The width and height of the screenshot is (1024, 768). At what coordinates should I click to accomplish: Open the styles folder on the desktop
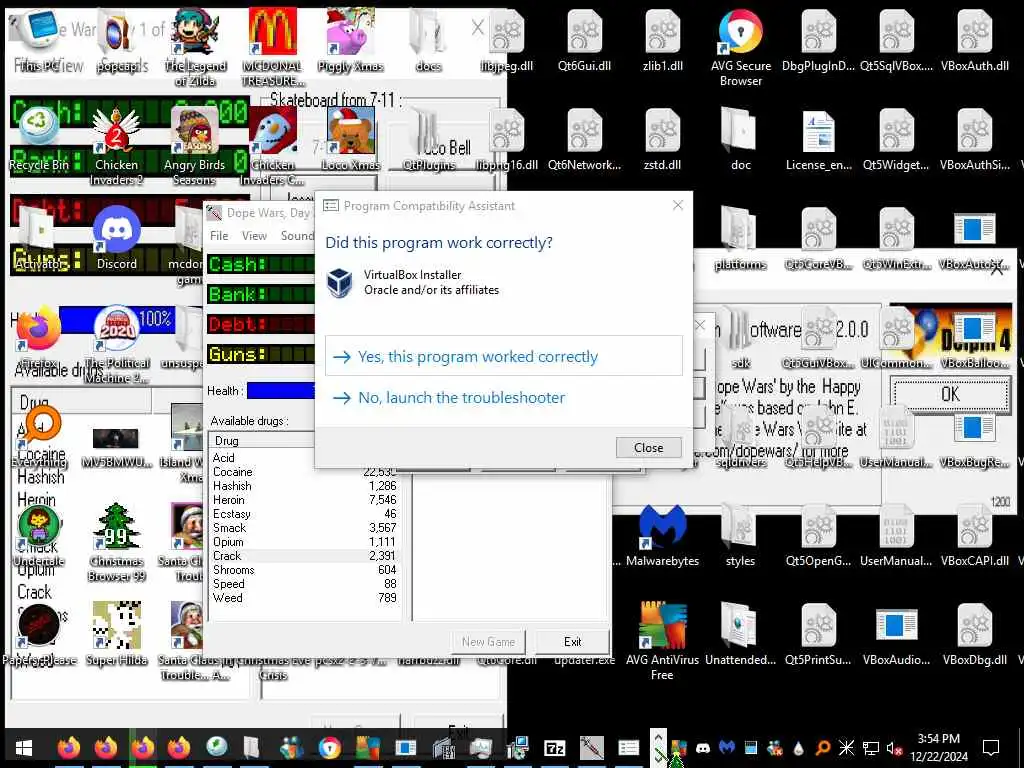[741, 536]
